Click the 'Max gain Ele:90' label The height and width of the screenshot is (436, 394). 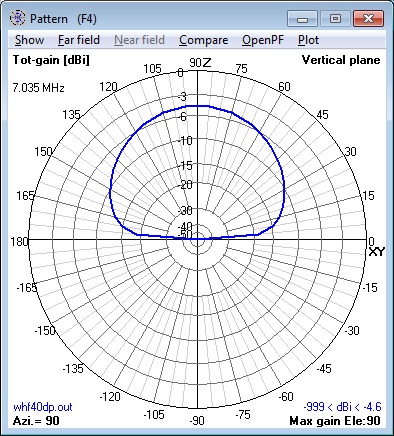[x=335, y=421]
